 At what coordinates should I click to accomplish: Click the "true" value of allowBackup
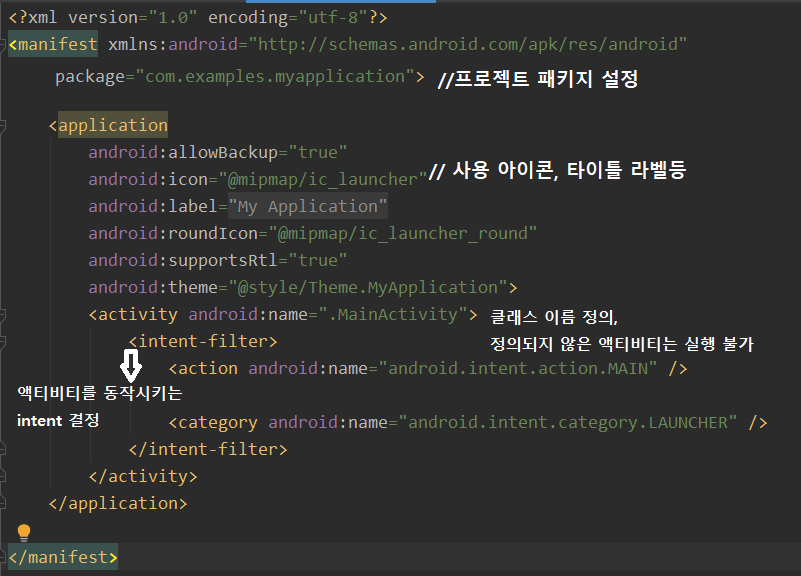pyautogui.click(x=318, y=152)
